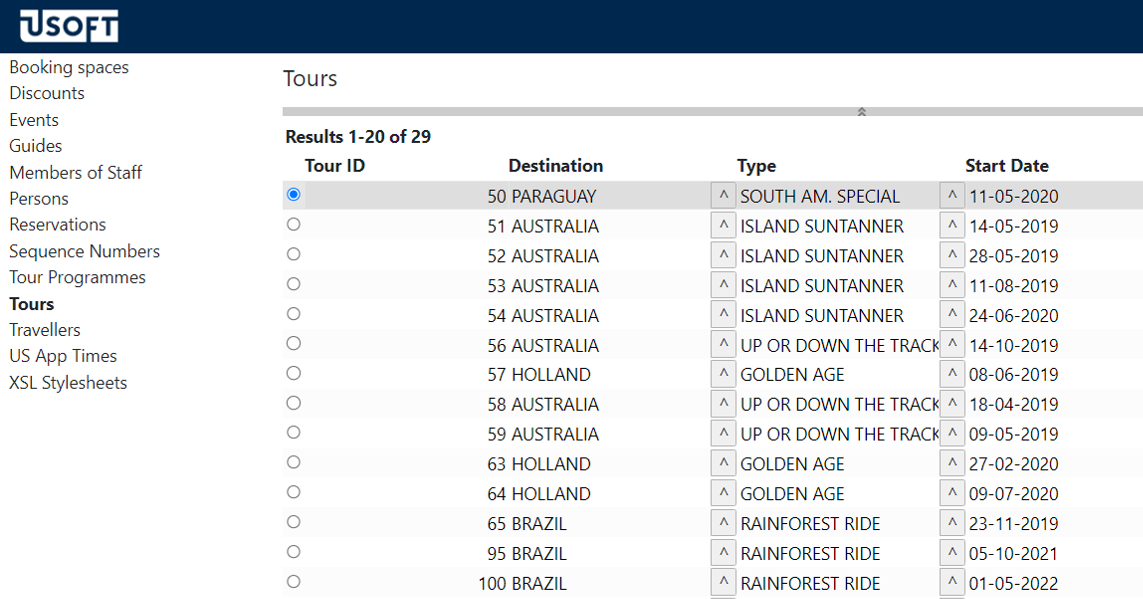This screenshot has height=599, width=1143.
Task: Click the Destination column header
Action: [555, 166]
